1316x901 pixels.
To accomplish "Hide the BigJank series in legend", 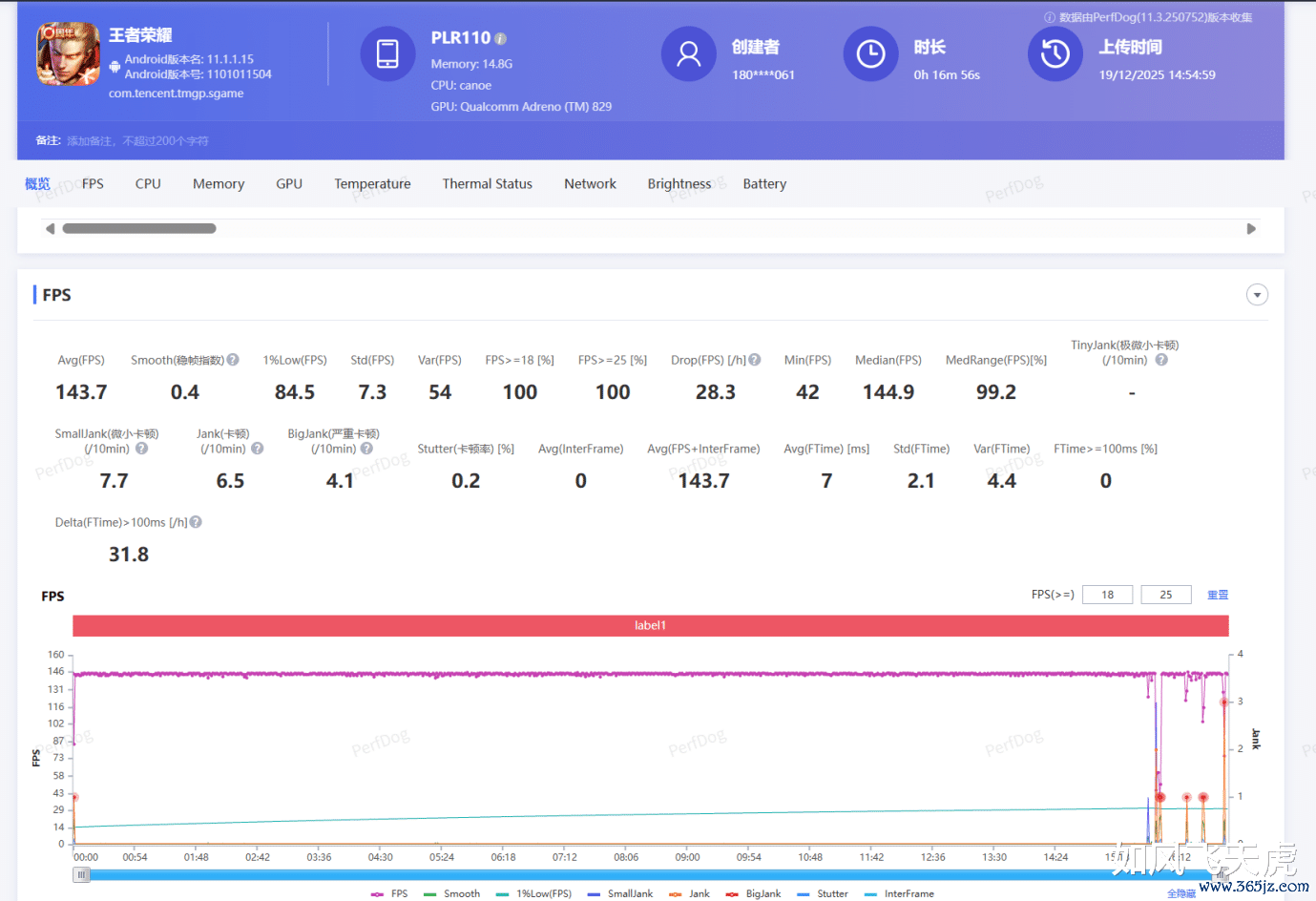I will 754,894.
